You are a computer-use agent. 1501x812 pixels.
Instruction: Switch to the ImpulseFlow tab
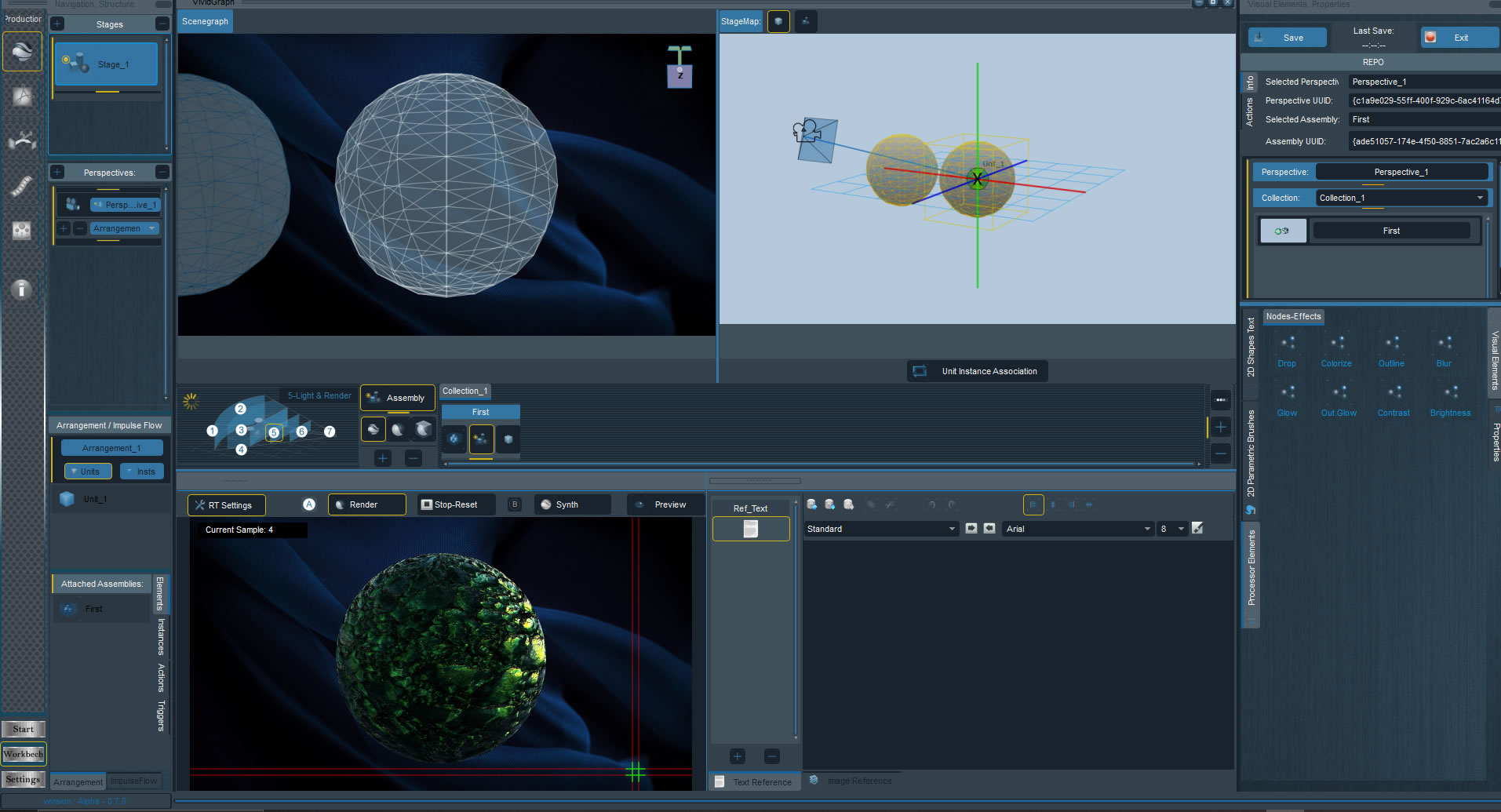click(x=134, y=781)
